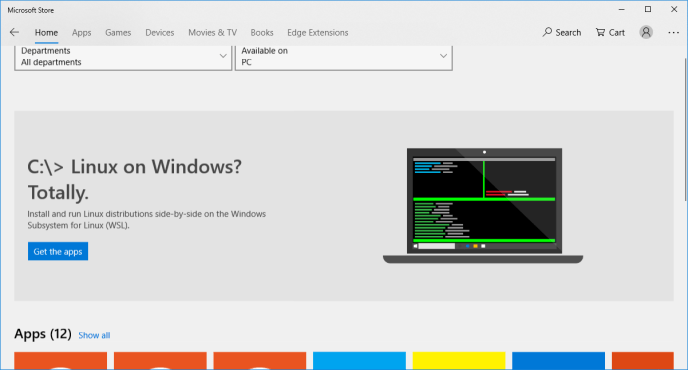Open the three-dots more menu
The width and height of the screenshot is (688, 370).
674,32
